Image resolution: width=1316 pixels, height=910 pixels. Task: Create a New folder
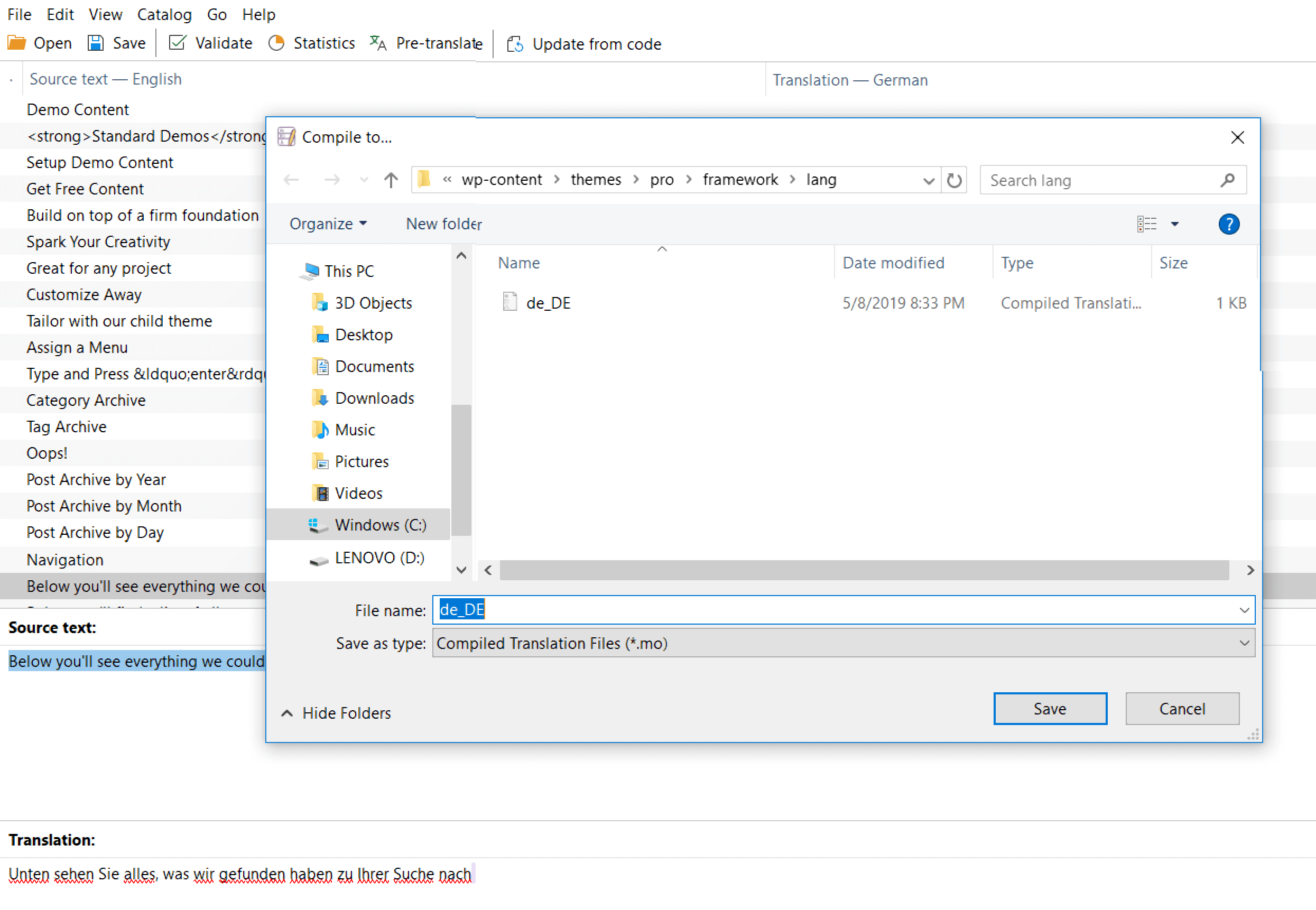tap(443, 224)
